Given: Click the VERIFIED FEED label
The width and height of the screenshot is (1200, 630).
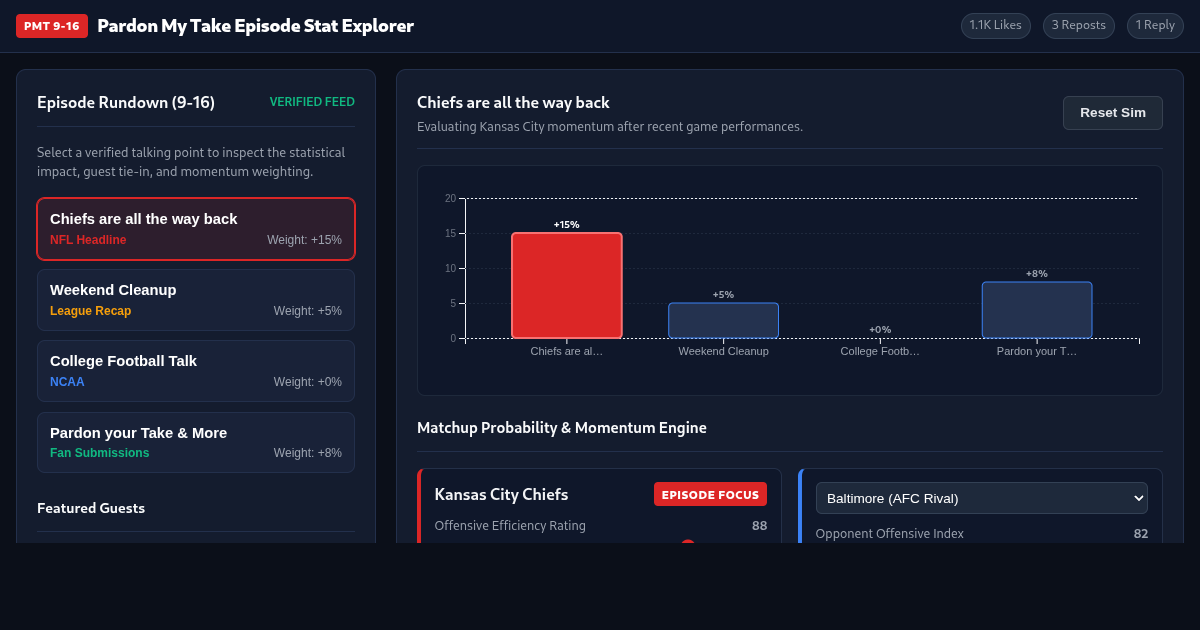Looking at the screenshot, I should coord(312,102).
